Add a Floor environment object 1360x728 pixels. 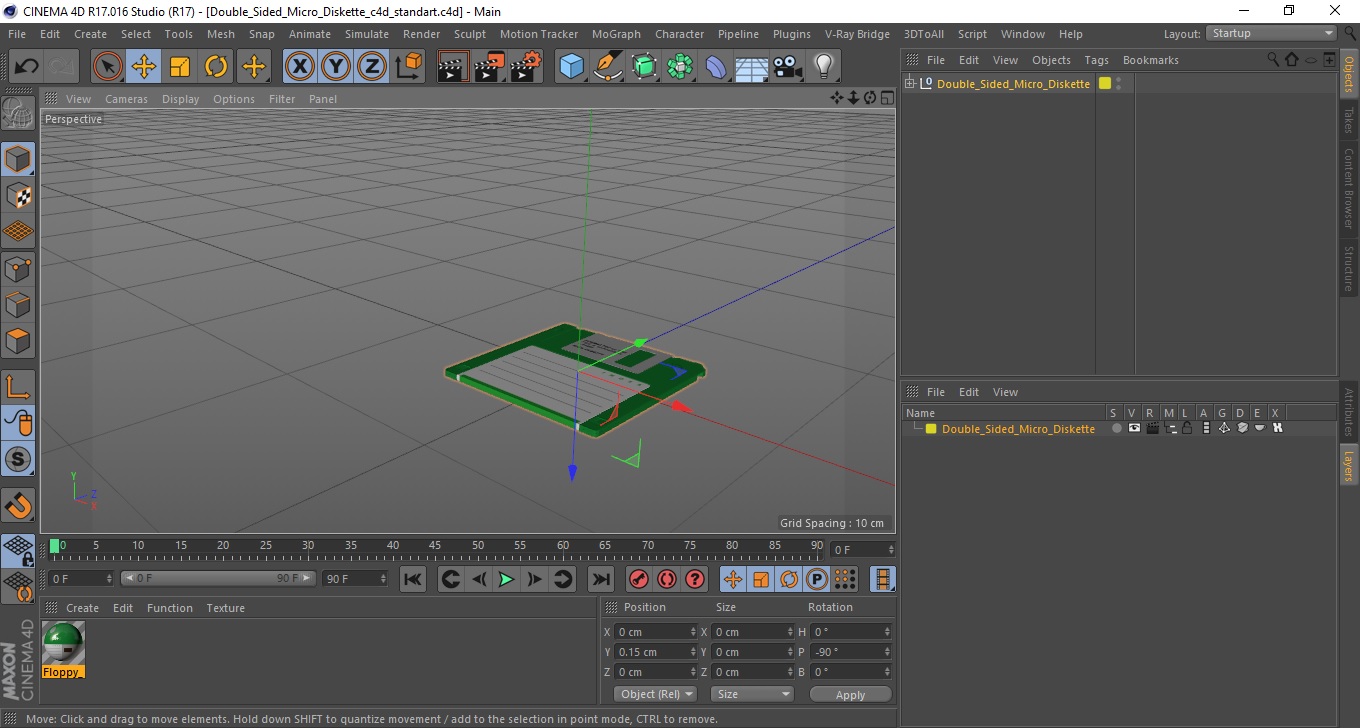pyautogui.click(x=751, y=67)
